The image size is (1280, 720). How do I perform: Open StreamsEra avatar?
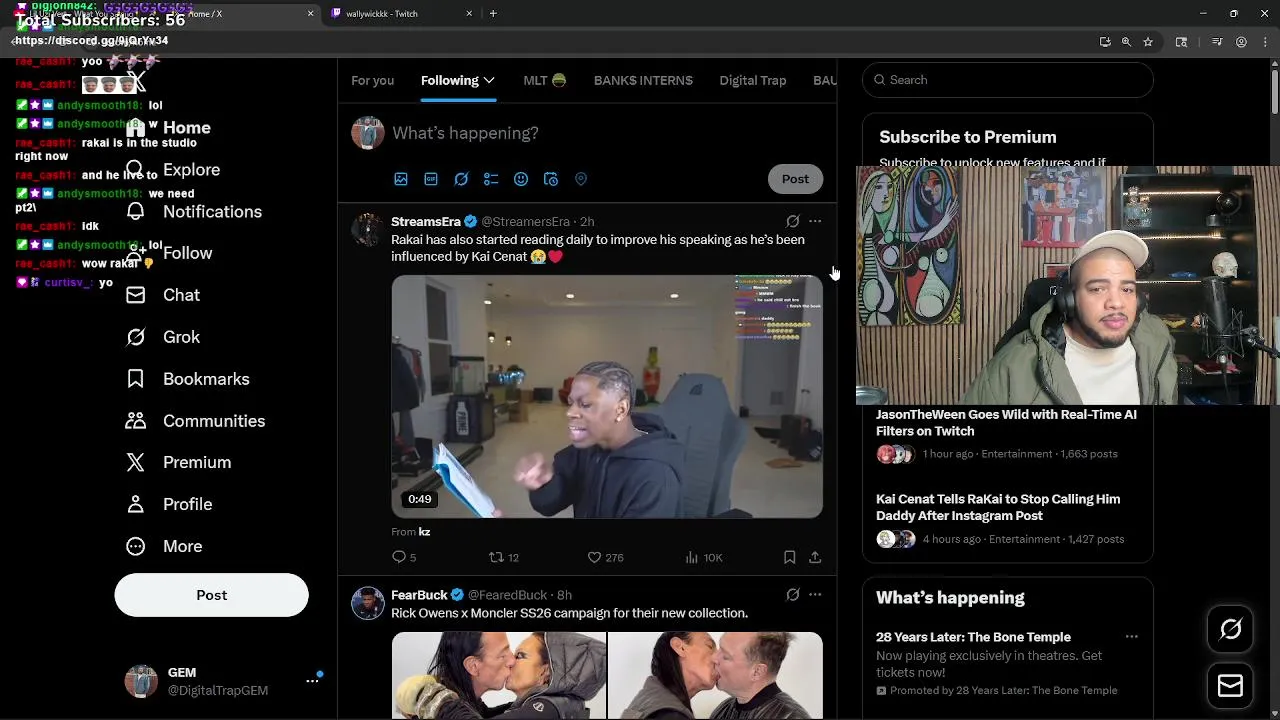[368, 230]
